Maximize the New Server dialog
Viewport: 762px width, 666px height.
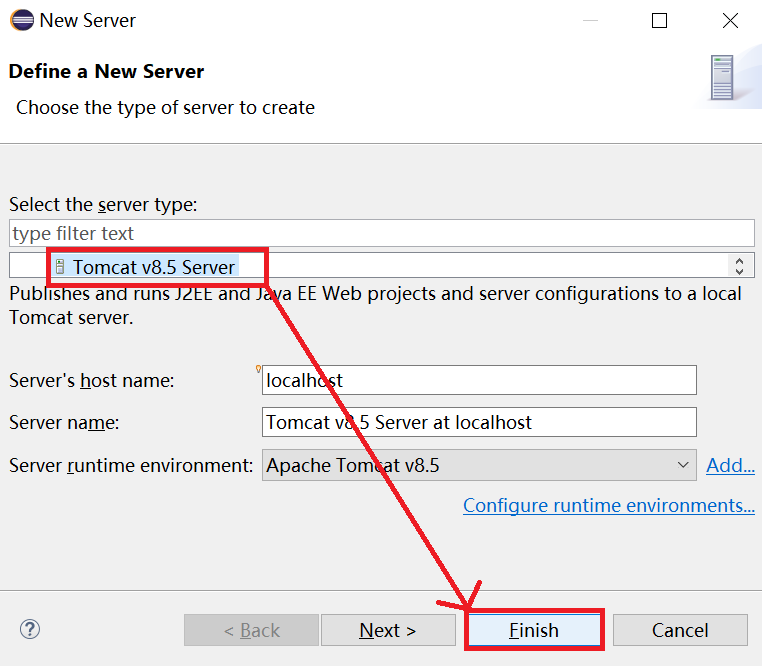click(659, 20)
